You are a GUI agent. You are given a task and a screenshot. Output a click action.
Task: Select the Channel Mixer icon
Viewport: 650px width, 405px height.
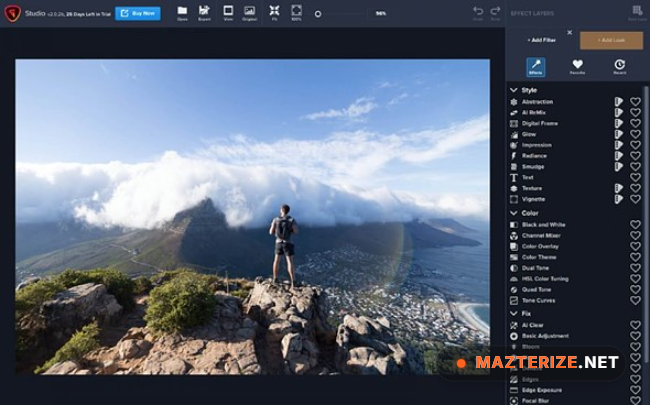click(x=514, y=235)
